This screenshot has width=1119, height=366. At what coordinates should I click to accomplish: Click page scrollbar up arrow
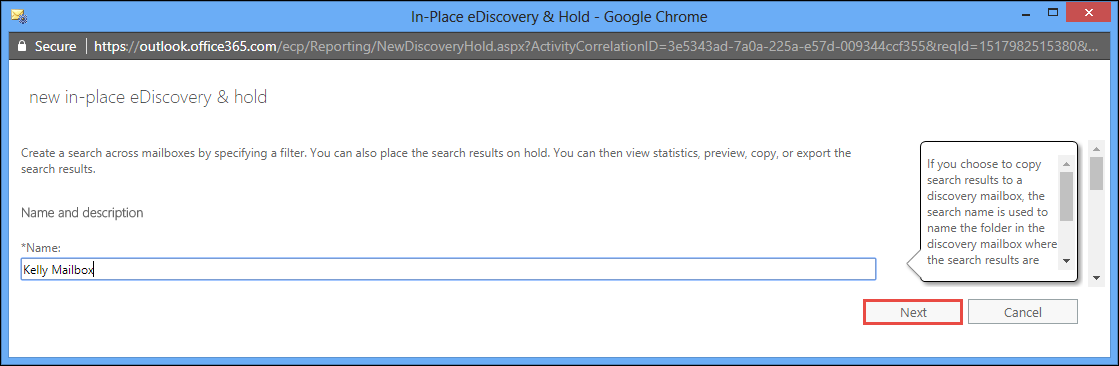click(1096, 150)
